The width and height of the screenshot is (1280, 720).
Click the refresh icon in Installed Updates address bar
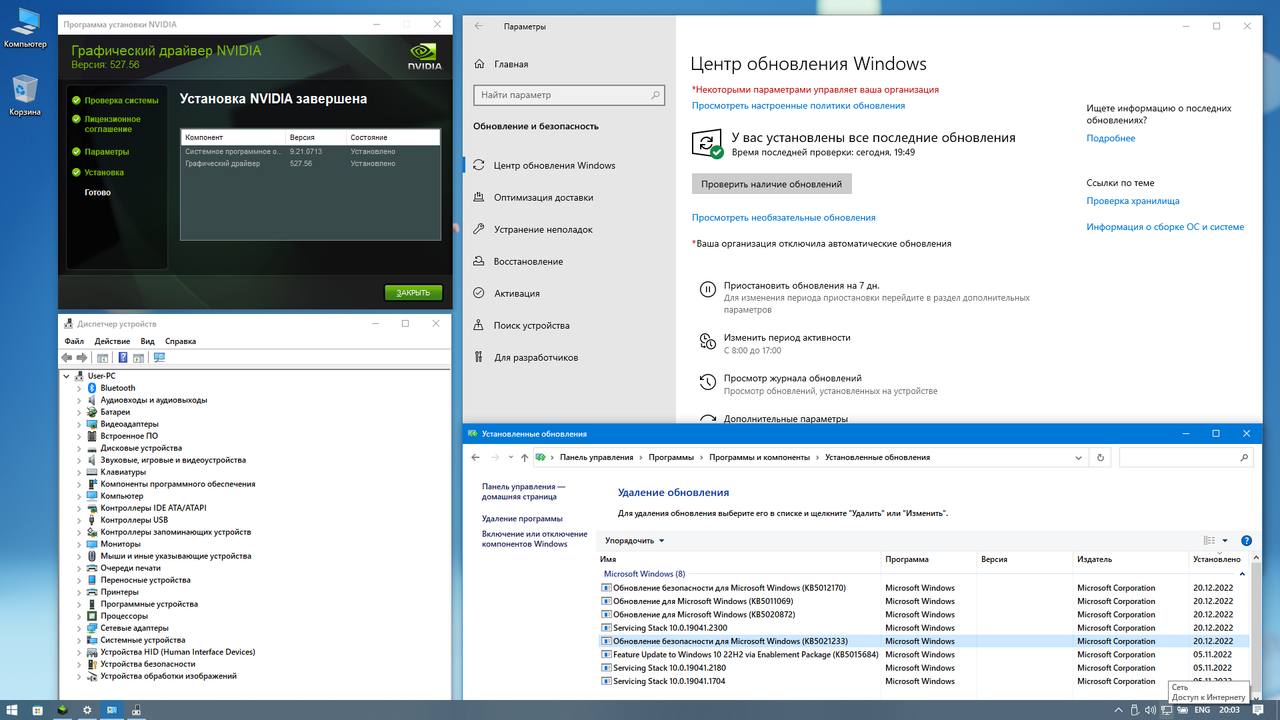1100,457
